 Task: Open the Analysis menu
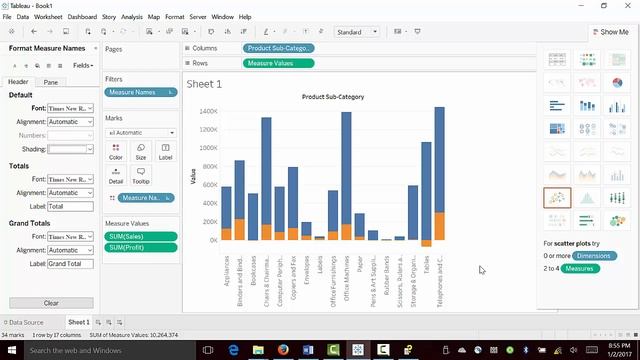[x=132, y=17]
